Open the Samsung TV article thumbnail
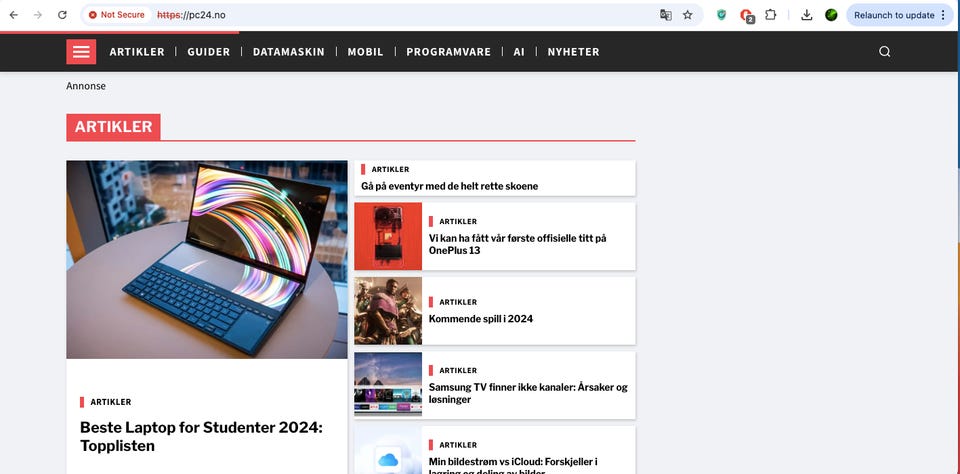Viewport: 960px width, 474px height. click(388, 385)
